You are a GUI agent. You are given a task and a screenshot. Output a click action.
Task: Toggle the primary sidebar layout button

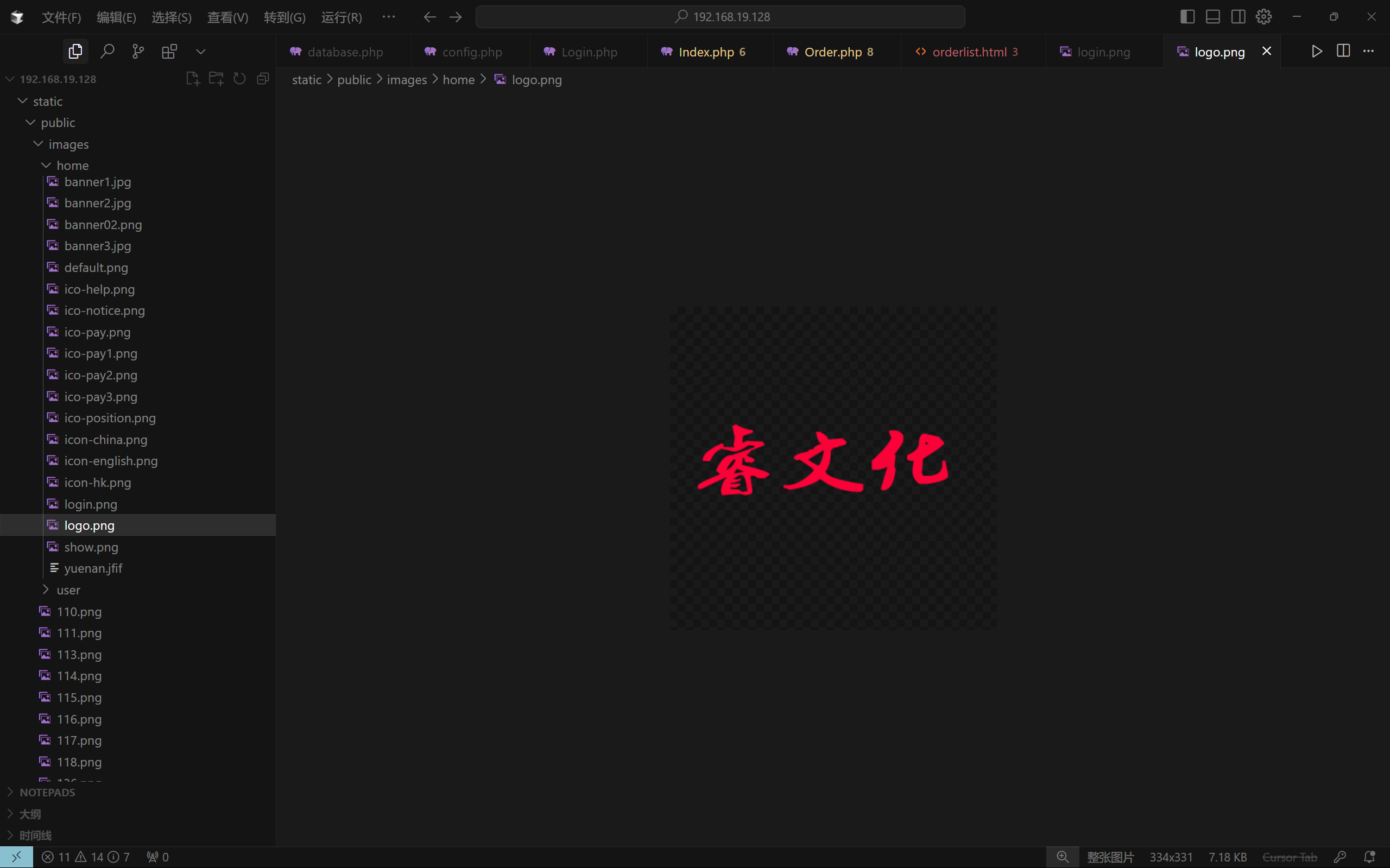coord(1187,17)
